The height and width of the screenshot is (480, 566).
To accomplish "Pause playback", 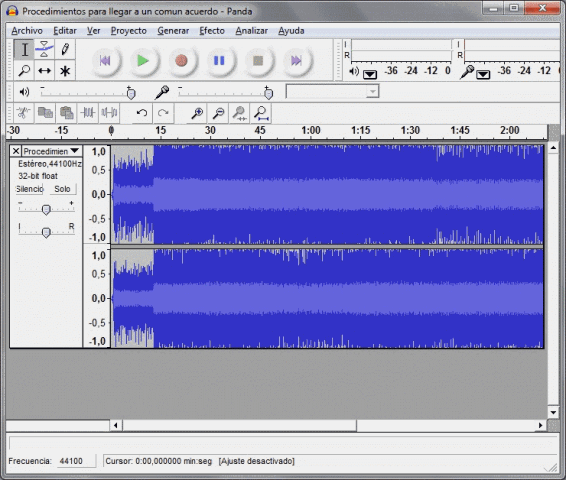I will pos(219,61).
